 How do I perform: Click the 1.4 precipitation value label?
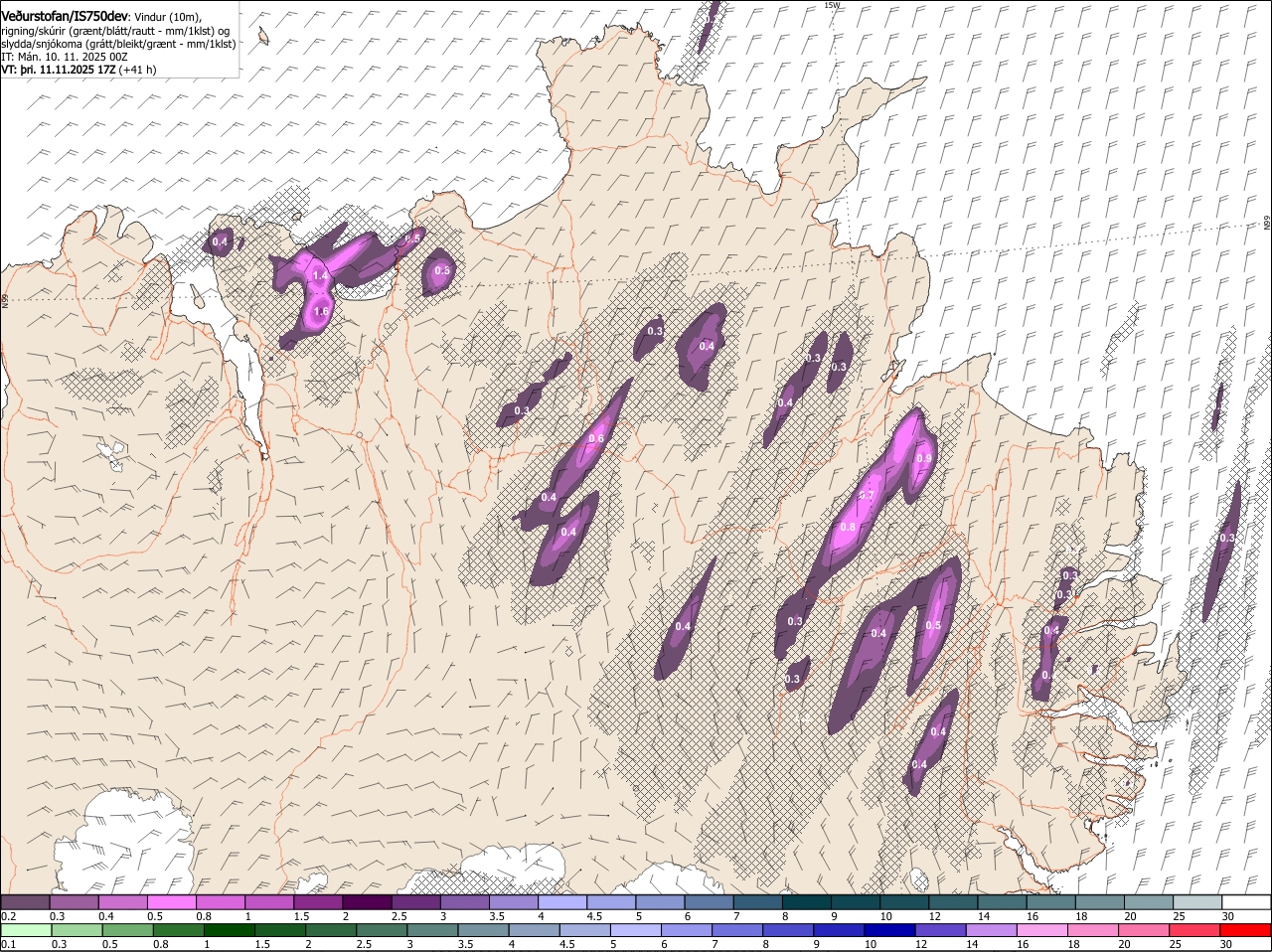(x=320, y=275)
